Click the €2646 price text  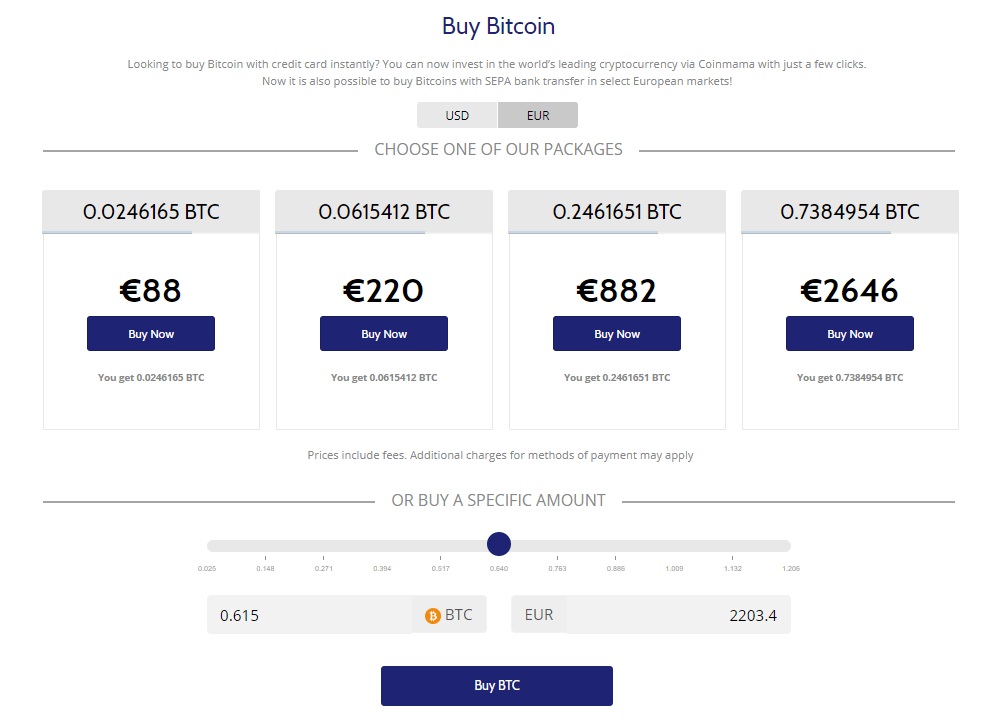[x=850, y=291]
